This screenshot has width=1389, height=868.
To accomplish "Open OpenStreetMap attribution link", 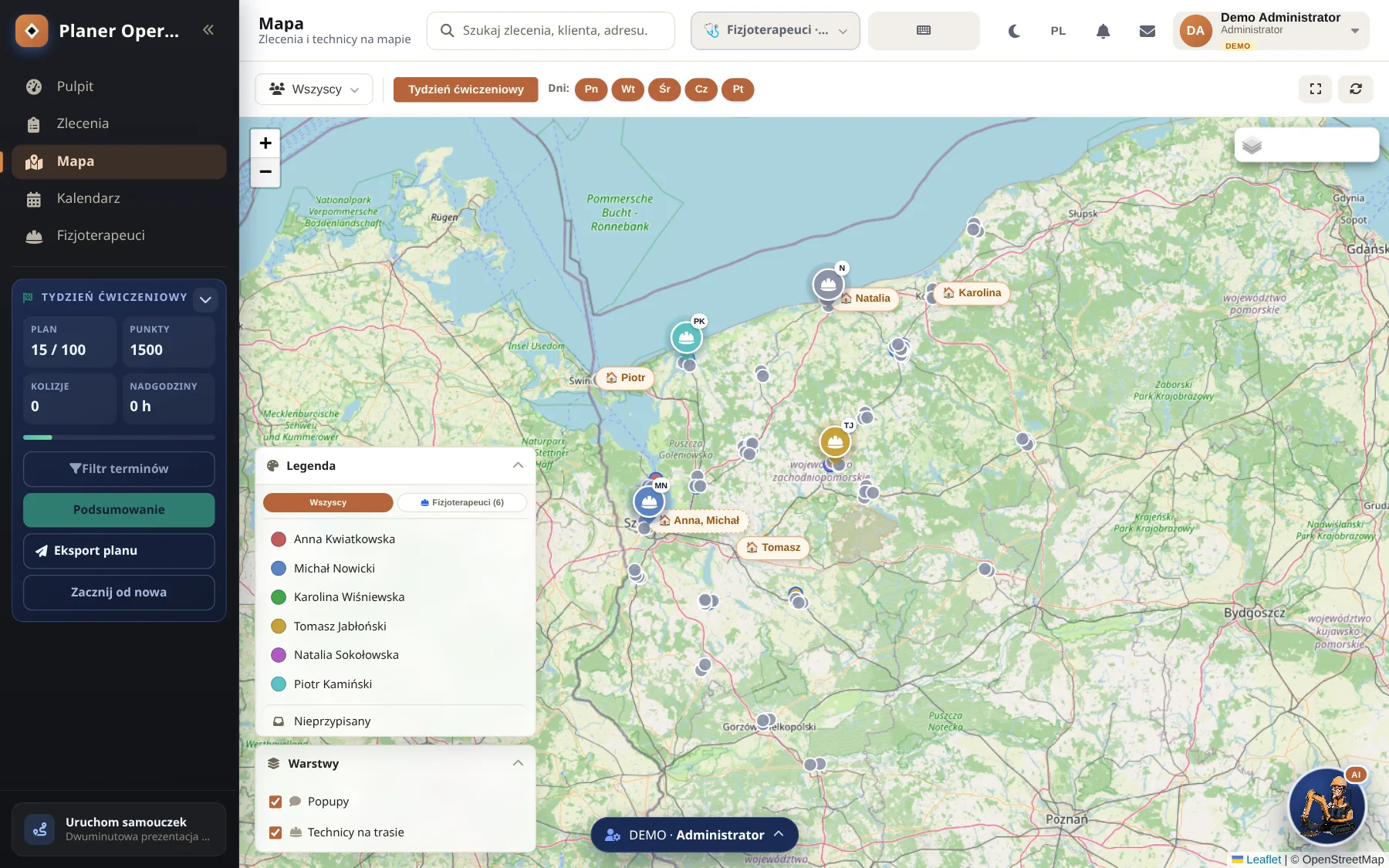I will pos(1343,860).
